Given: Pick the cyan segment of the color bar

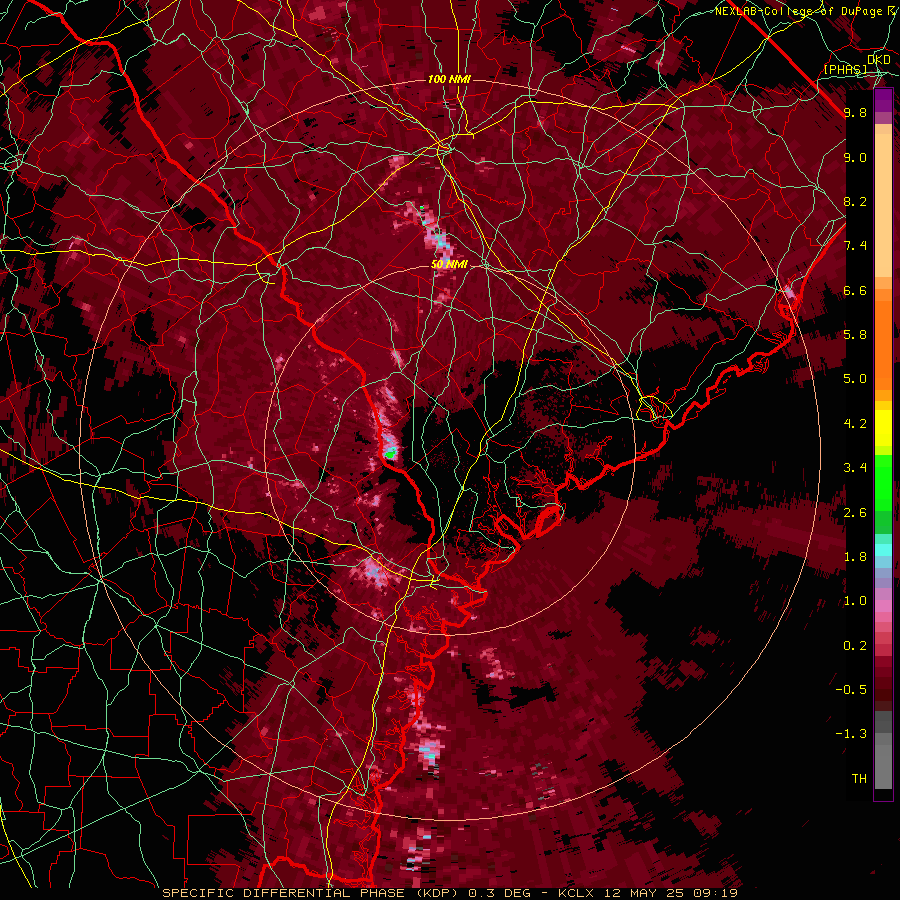Looking at the screenshot, I should coord(883,550).
